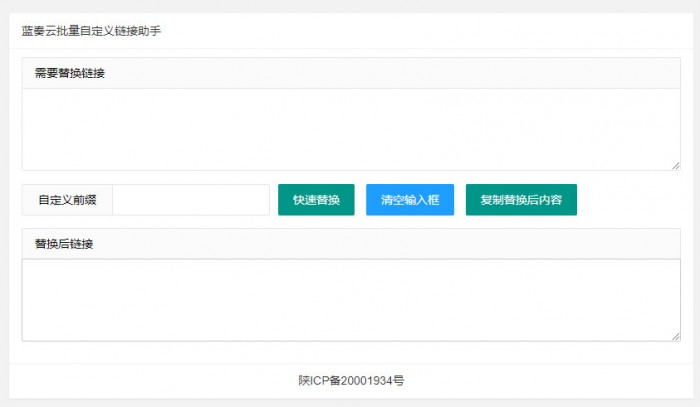Copy replaced content using the rightmost green button
700x407 pixels.
(x=521, y=200)
